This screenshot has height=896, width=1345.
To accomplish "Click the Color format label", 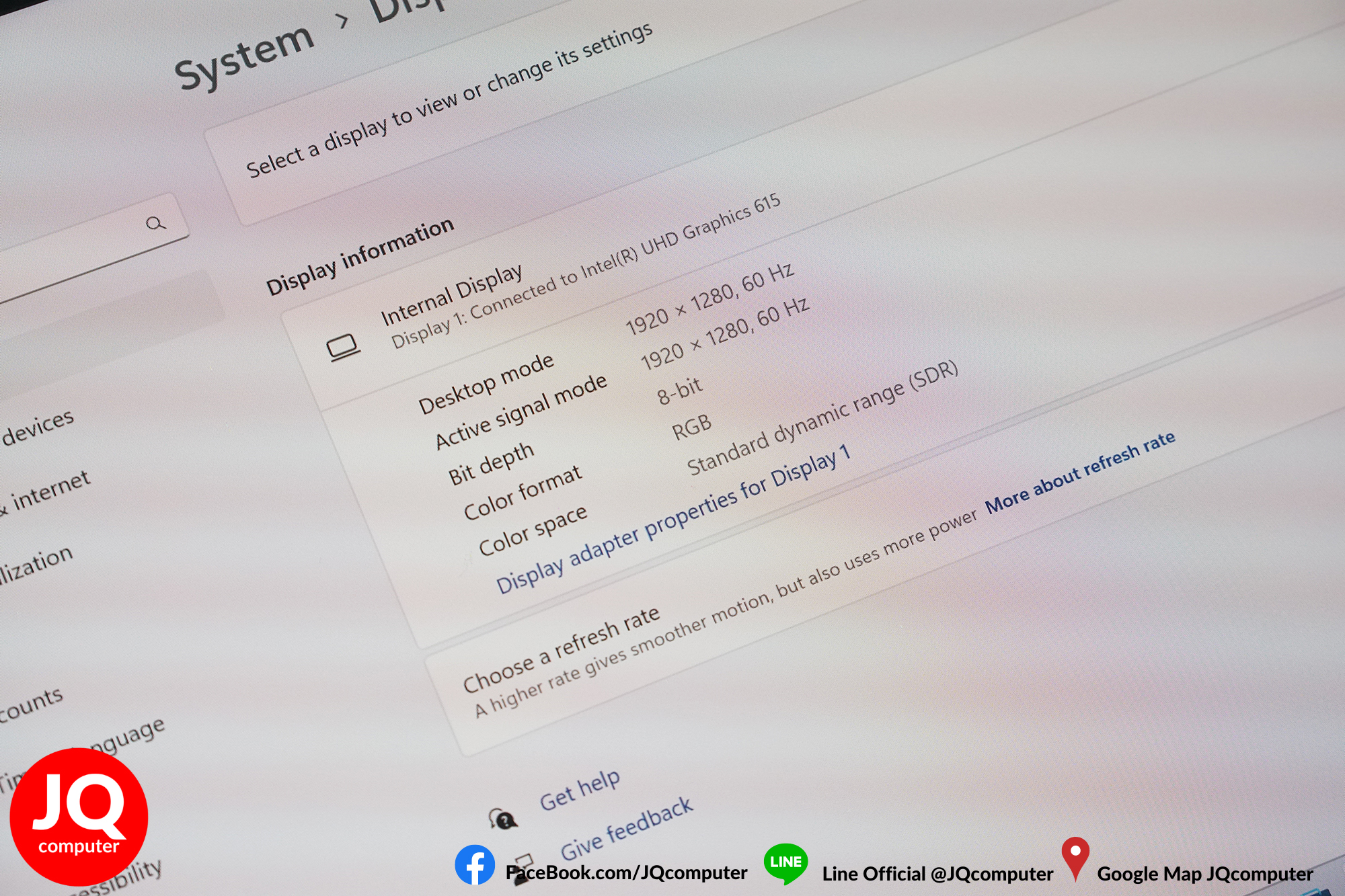I will [x=522, y=493].
